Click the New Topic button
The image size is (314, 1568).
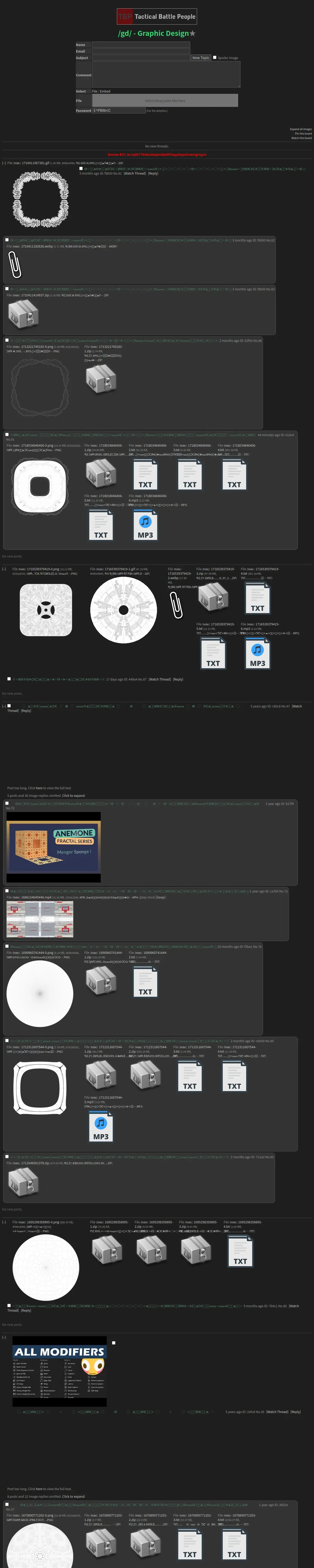(x=201, y=58)
